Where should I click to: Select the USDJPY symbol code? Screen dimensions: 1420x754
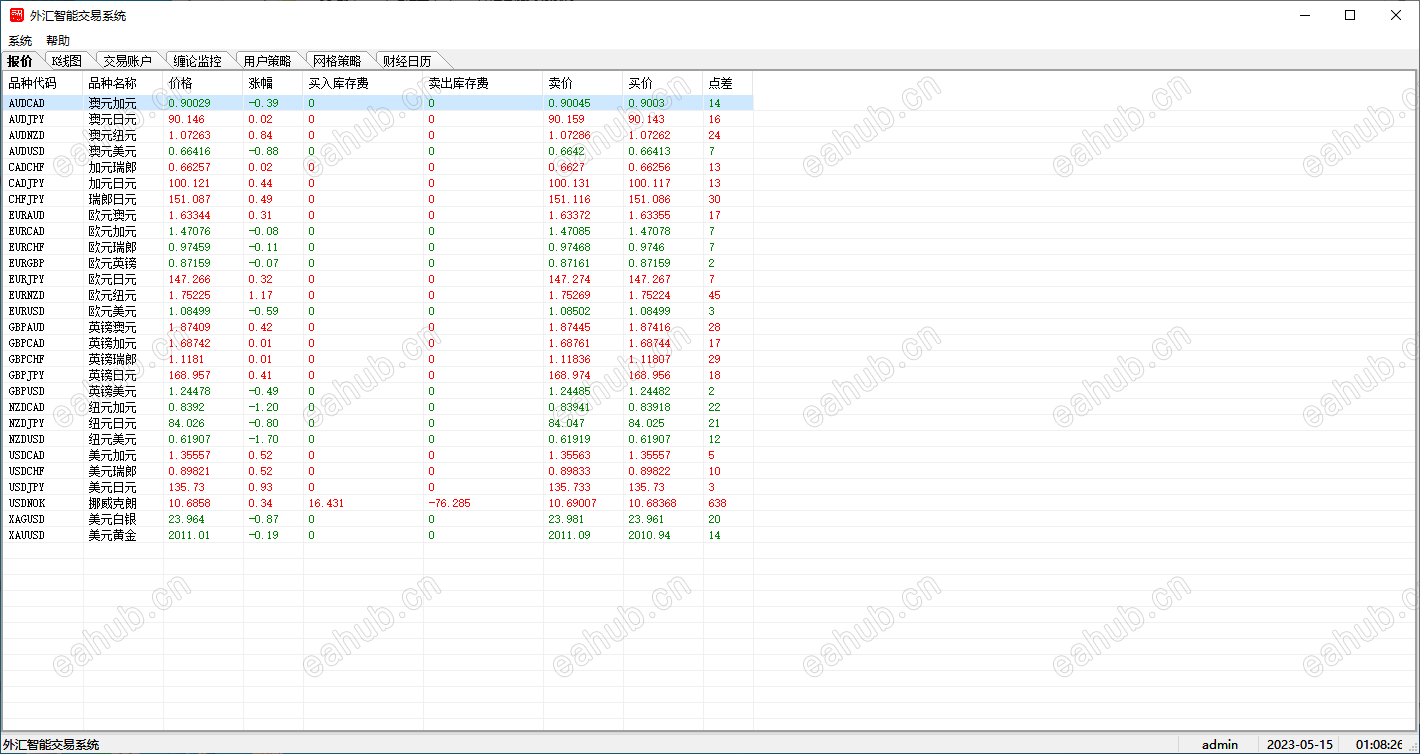[x=27, y=487]
